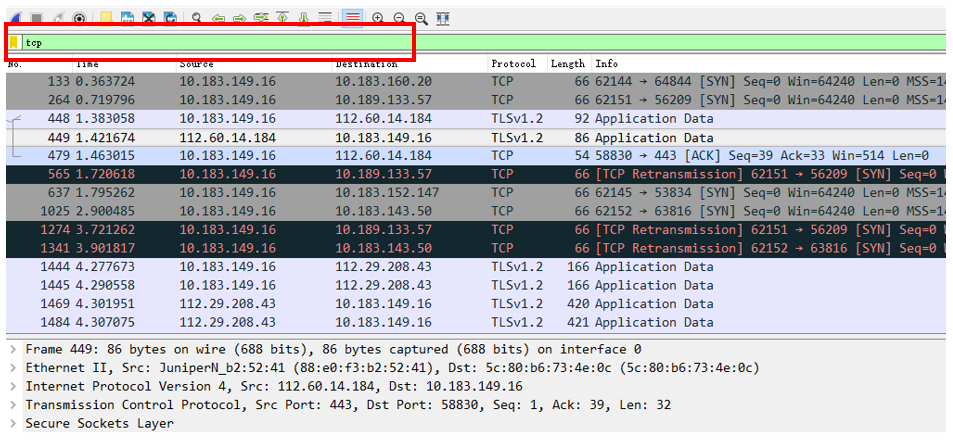Jump to the last packet
953x447 pixels.
pos(303,17)
